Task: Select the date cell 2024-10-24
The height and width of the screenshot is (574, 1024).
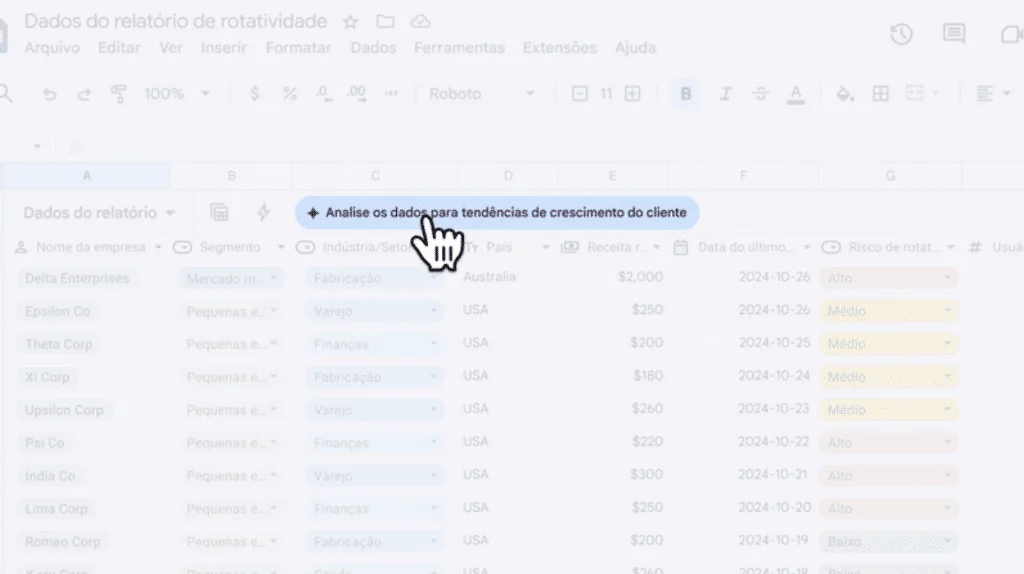Action: click(x=774, y=375)
